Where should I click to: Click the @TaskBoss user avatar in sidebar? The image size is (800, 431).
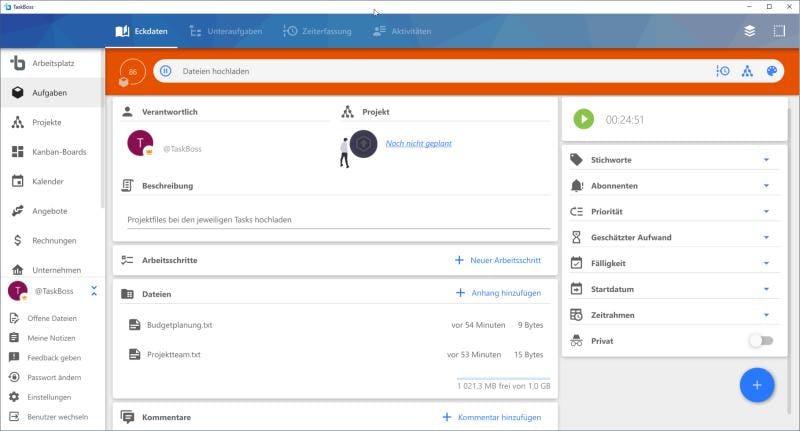coord(18,291)
